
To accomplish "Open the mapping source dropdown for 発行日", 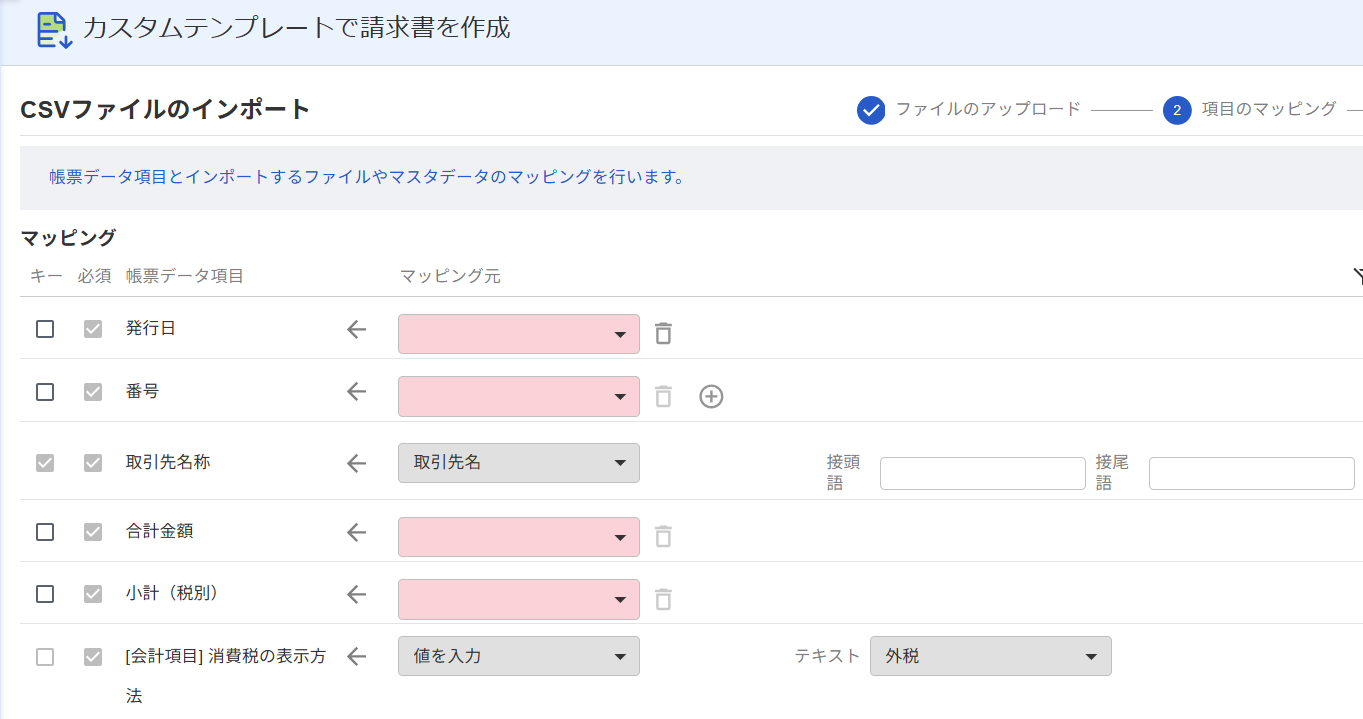I will pyautogui.click(x=519, y=334).
